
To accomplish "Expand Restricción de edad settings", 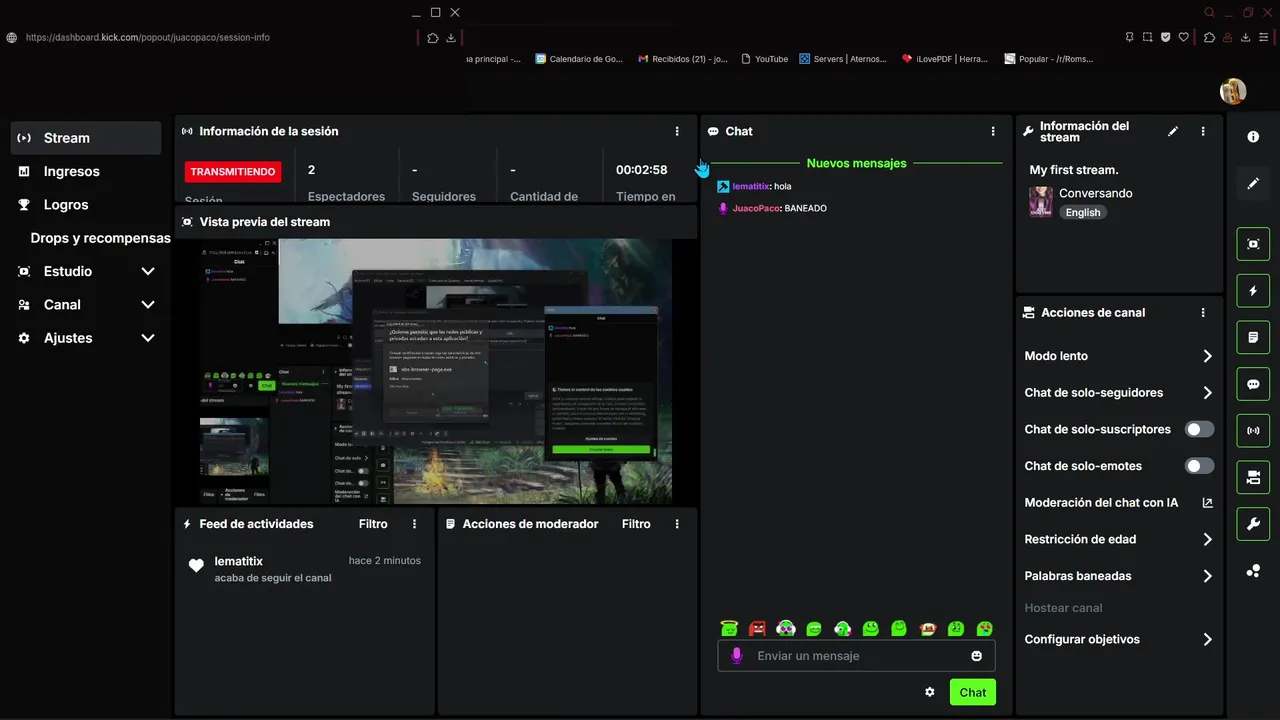I will tap(1119, 539).
